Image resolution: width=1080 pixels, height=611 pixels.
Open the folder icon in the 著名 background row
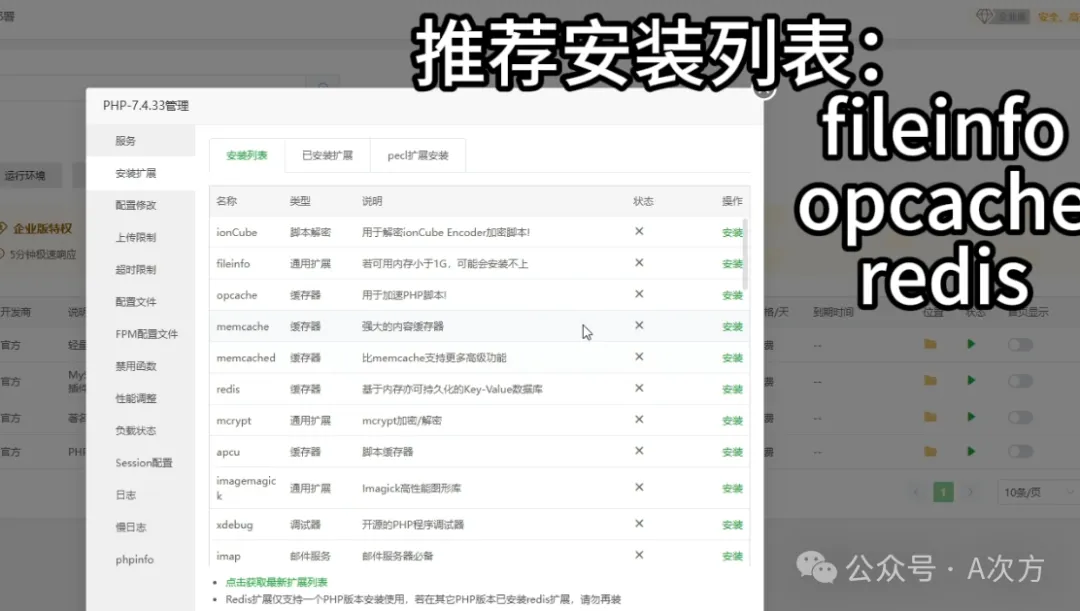click(x=930, y=417)
